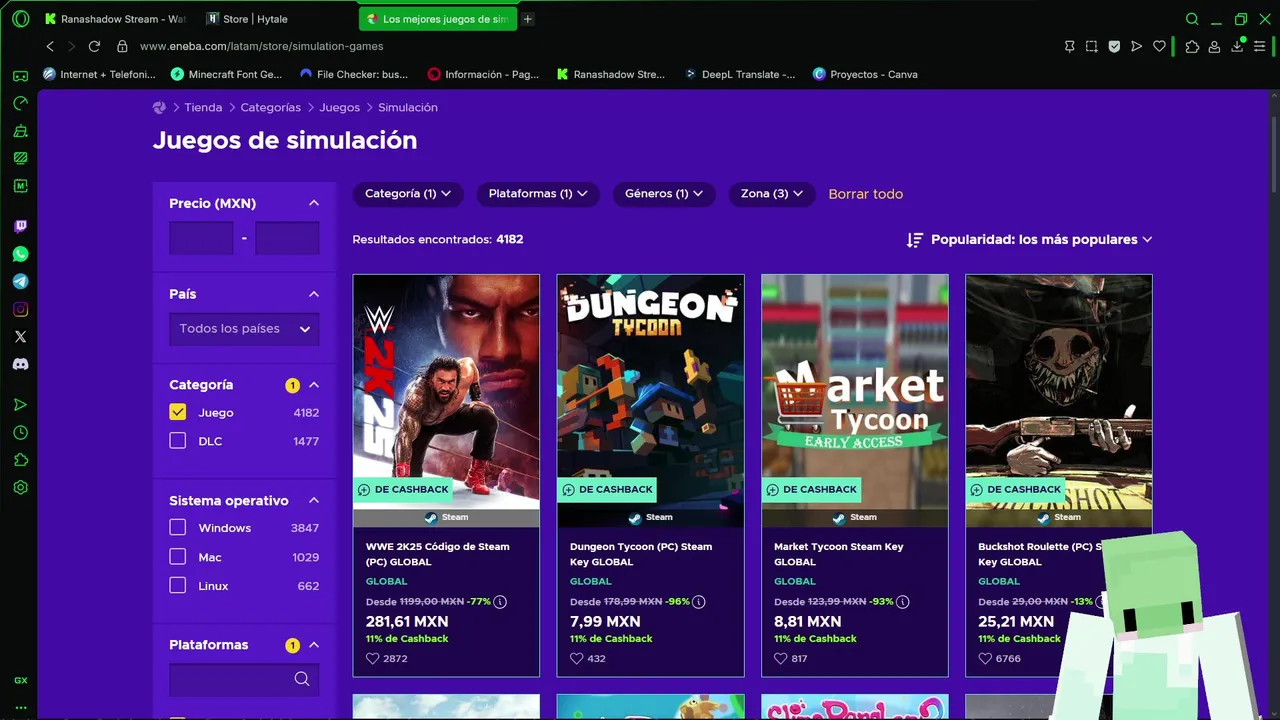The image size is (1280, 720).
Task: Collapse the Plataformas sidebar section
Action: (x=314, y=645)
